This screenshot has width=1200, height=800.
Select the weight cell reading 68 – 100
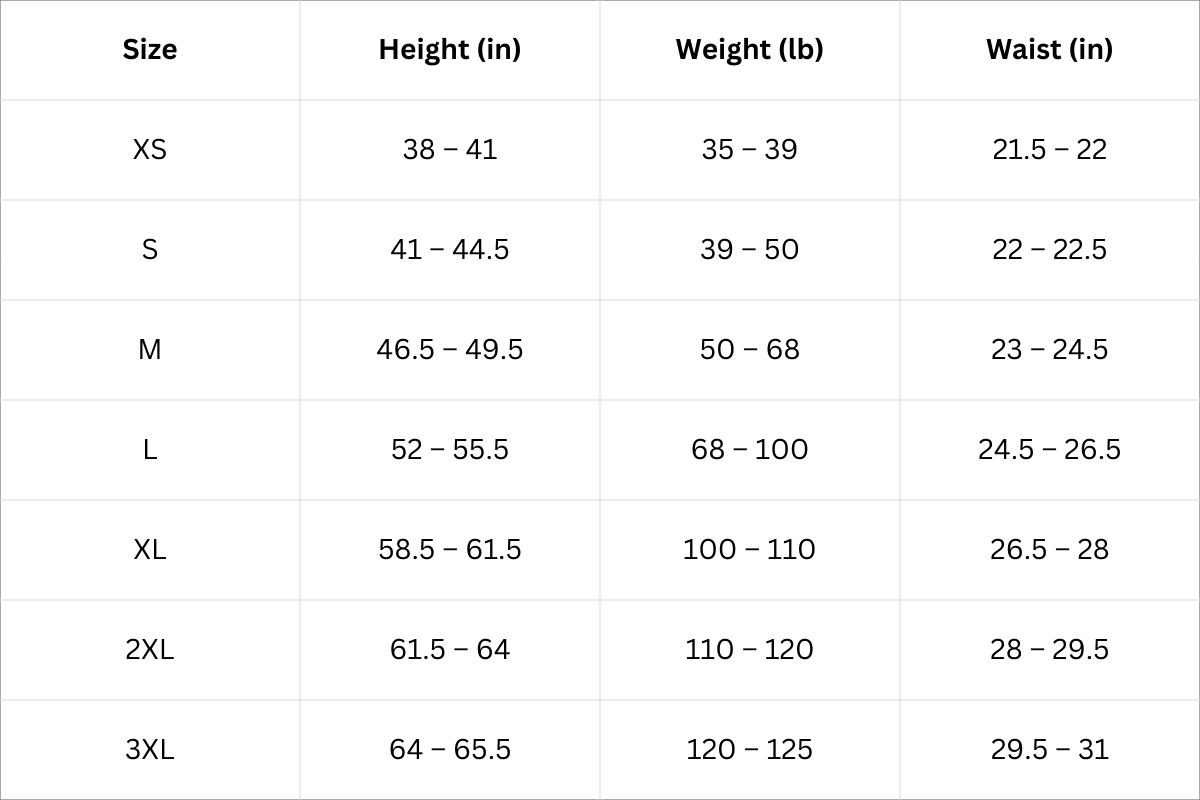tap(749, 449)
